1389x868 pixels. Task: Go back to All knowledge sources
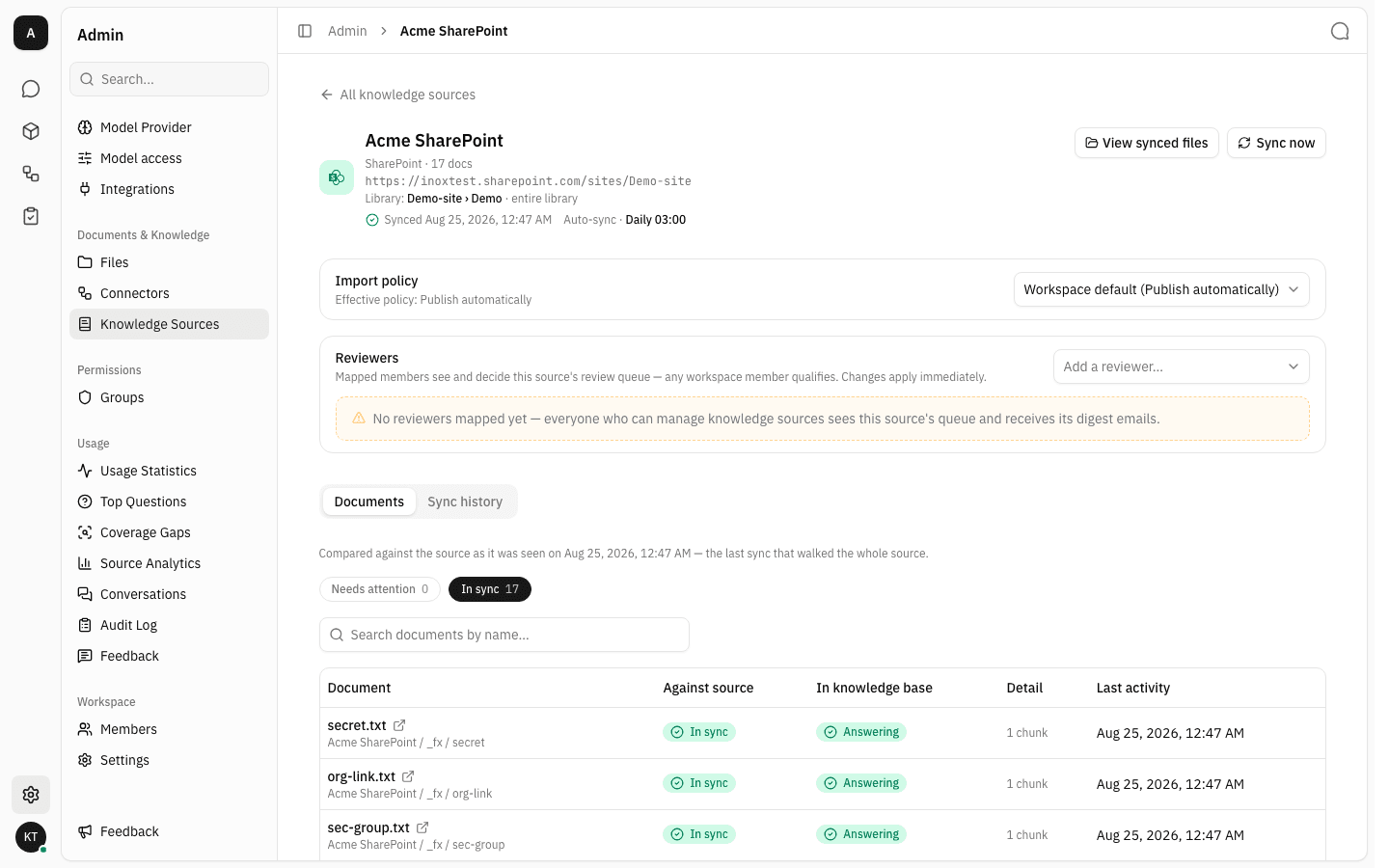click(397, 95)
